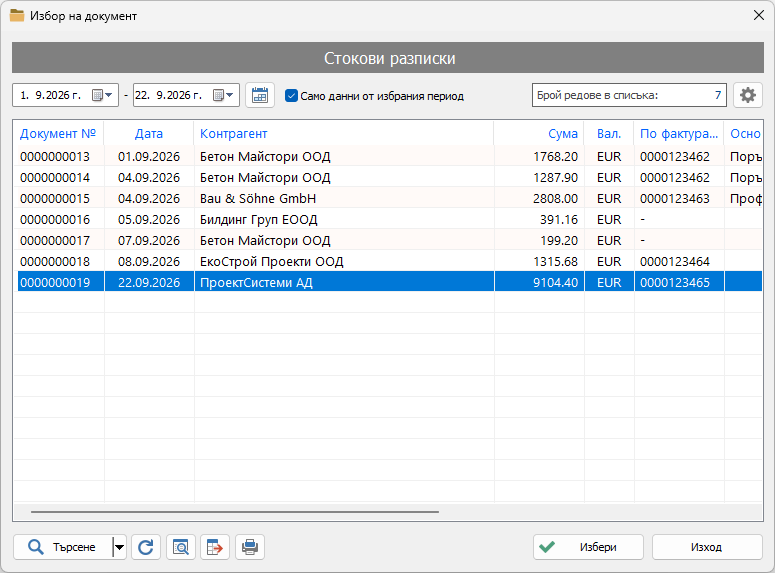Click the Избери button
775x573 pixels.
pos(588,547)
